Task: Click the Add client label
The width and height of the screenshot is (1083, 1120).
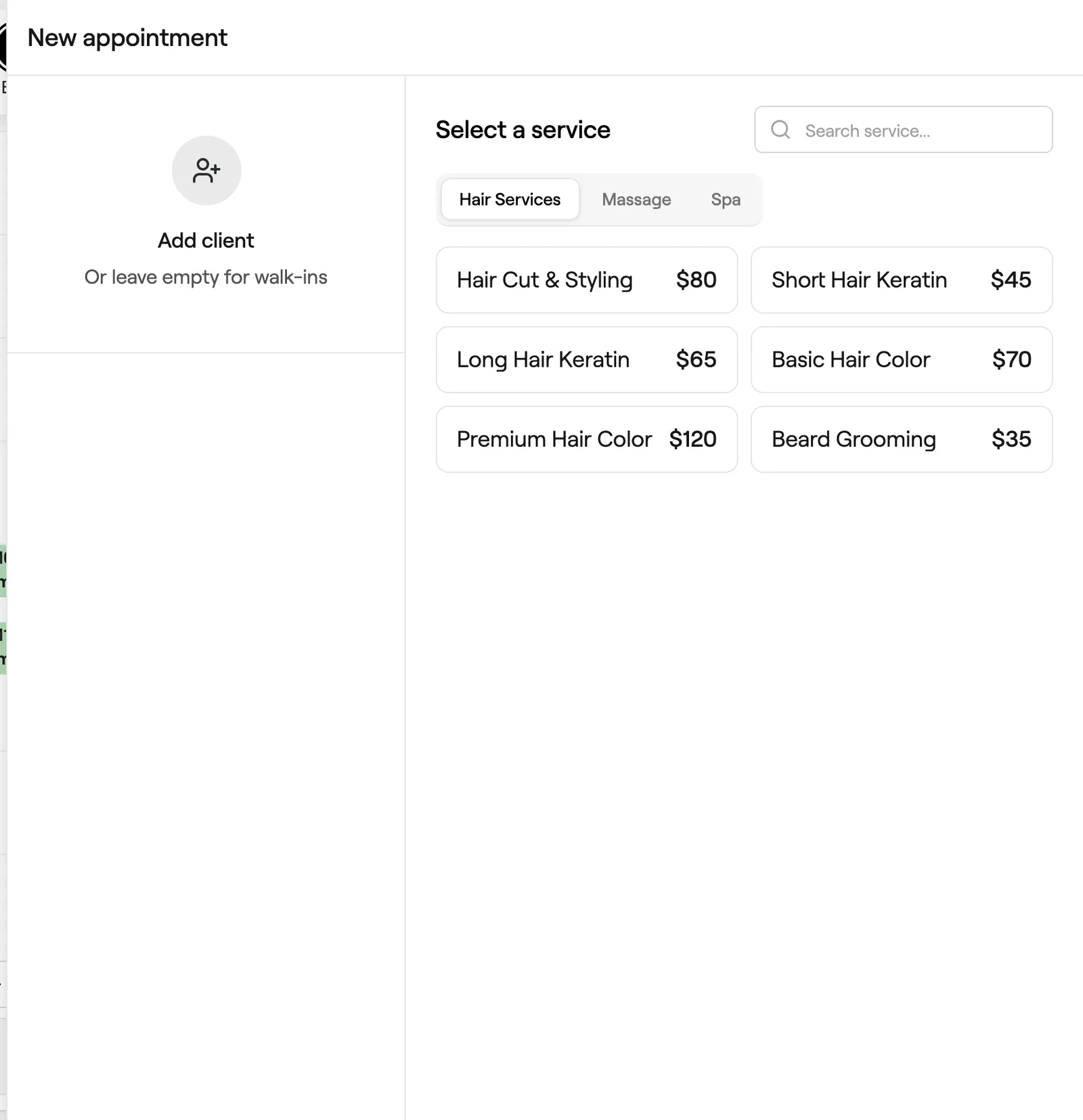Action: [206, 240]
